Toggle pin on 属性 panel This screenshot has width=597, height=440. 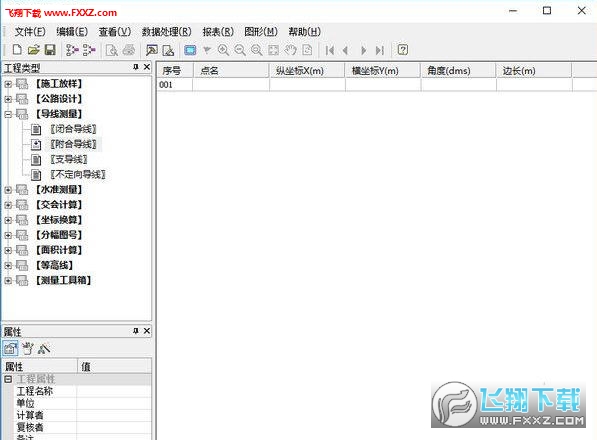point(136,331)
